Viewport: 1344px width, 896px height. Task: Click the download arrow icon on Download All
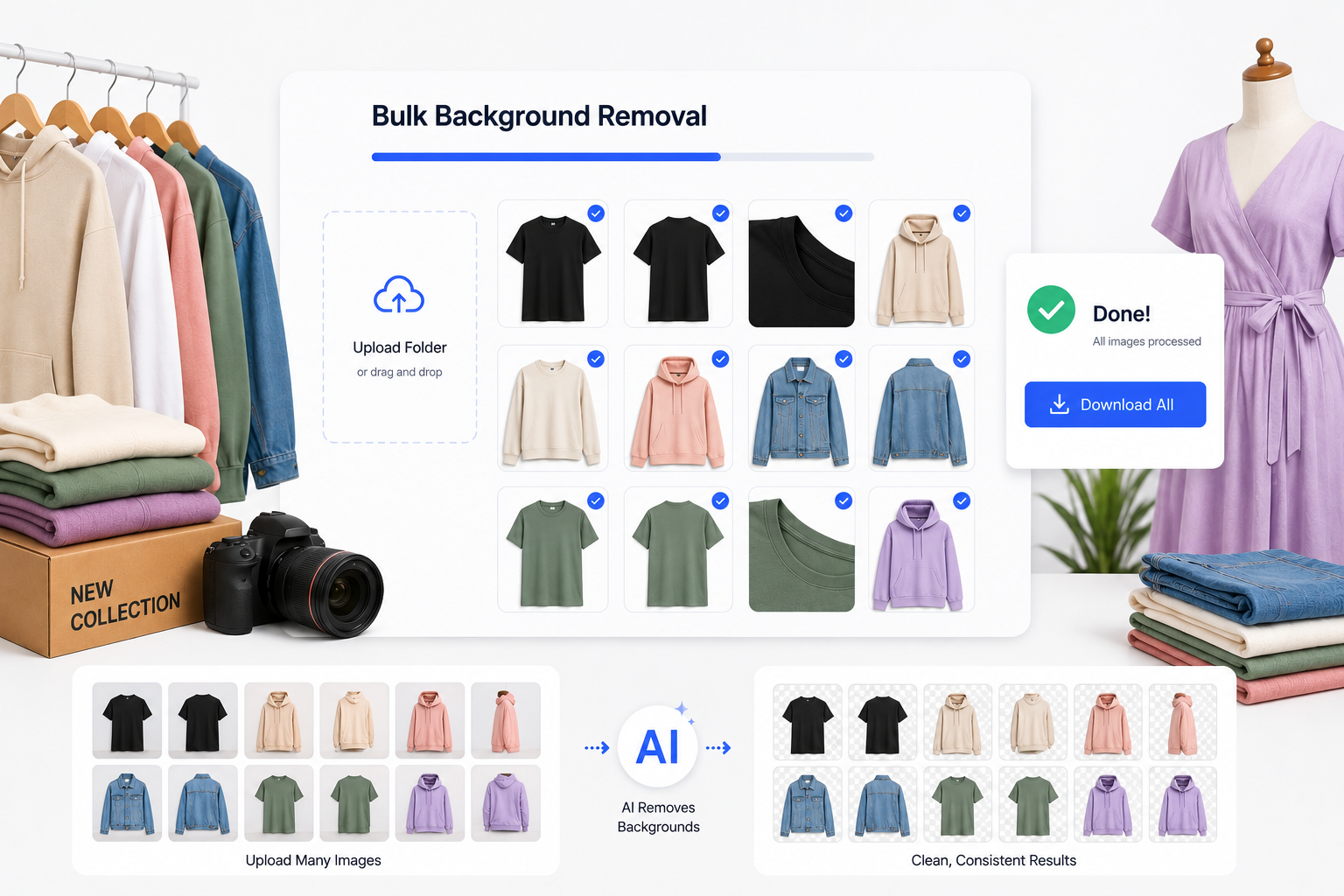(x=1060, y=404)
